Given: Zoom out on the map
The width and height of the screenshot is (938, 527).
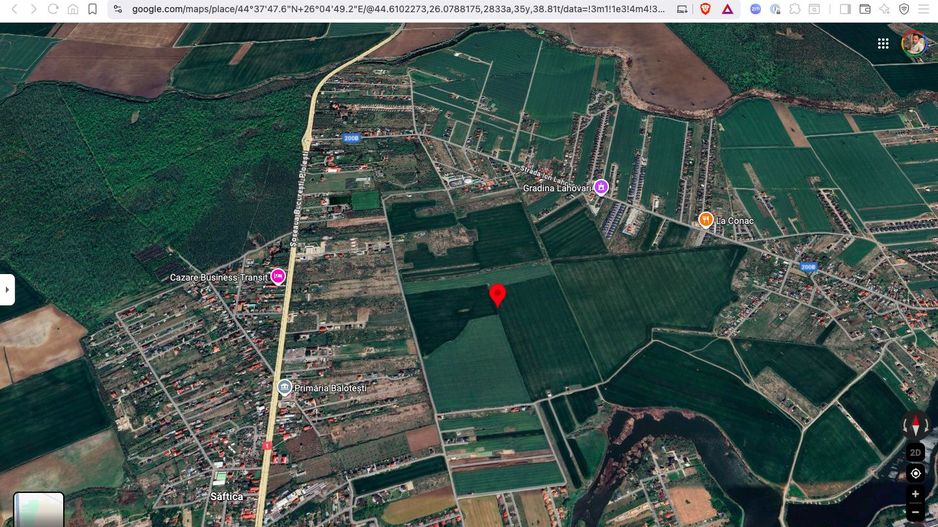Looking at the screenshot, I should [915, 513].
